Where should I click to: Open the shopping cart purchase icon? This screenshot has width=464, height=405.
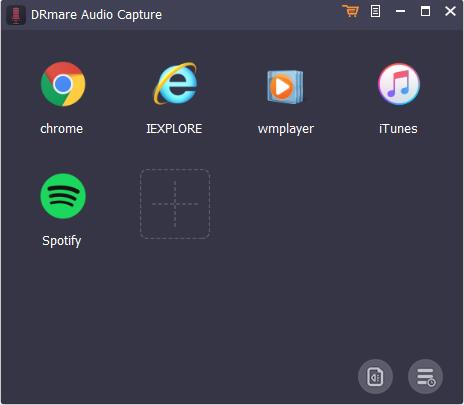[x=351, y=11]
